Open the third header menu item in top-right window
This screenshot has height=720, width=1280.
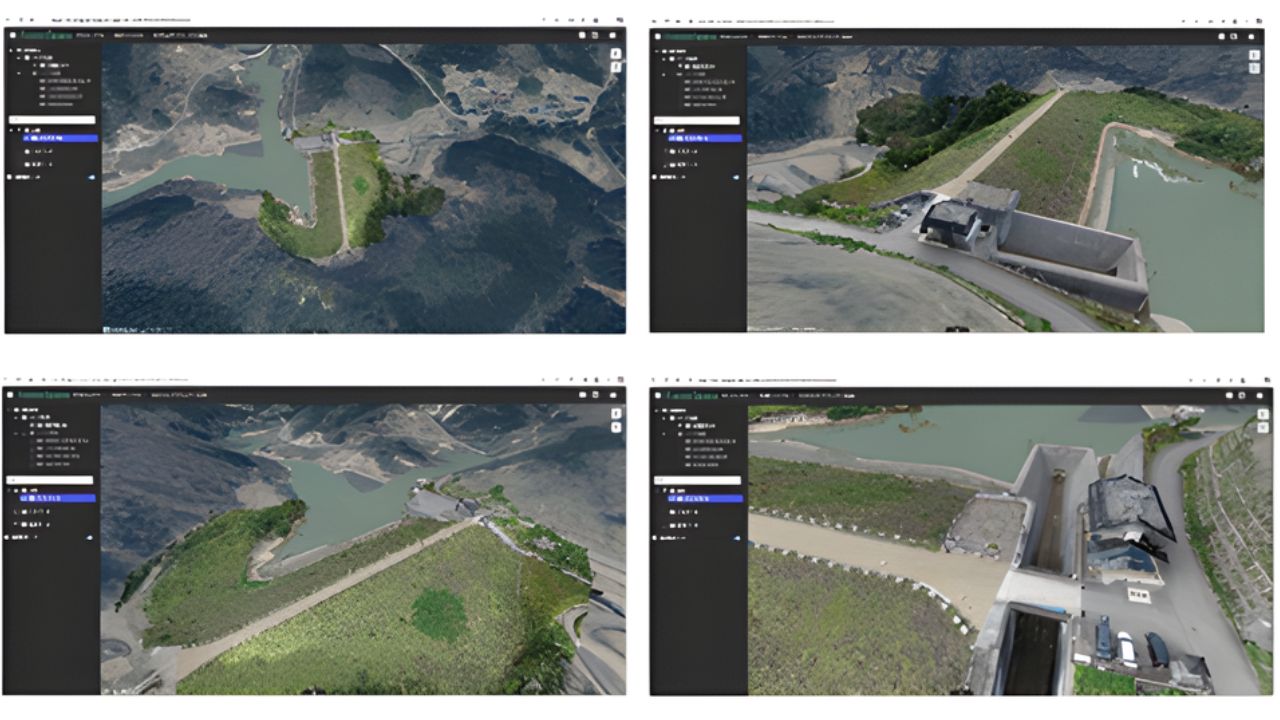click(x=816, y=36)
